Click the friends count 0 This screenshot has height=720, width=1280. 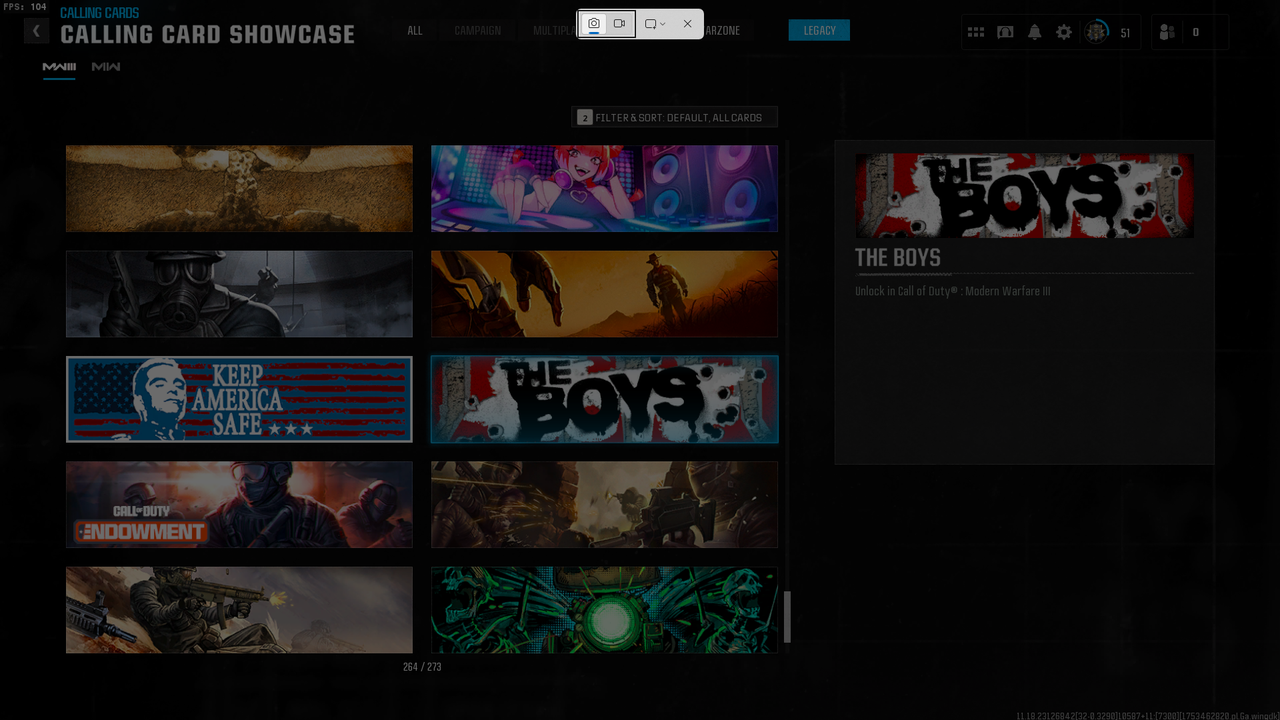(x=1195, y=33)
